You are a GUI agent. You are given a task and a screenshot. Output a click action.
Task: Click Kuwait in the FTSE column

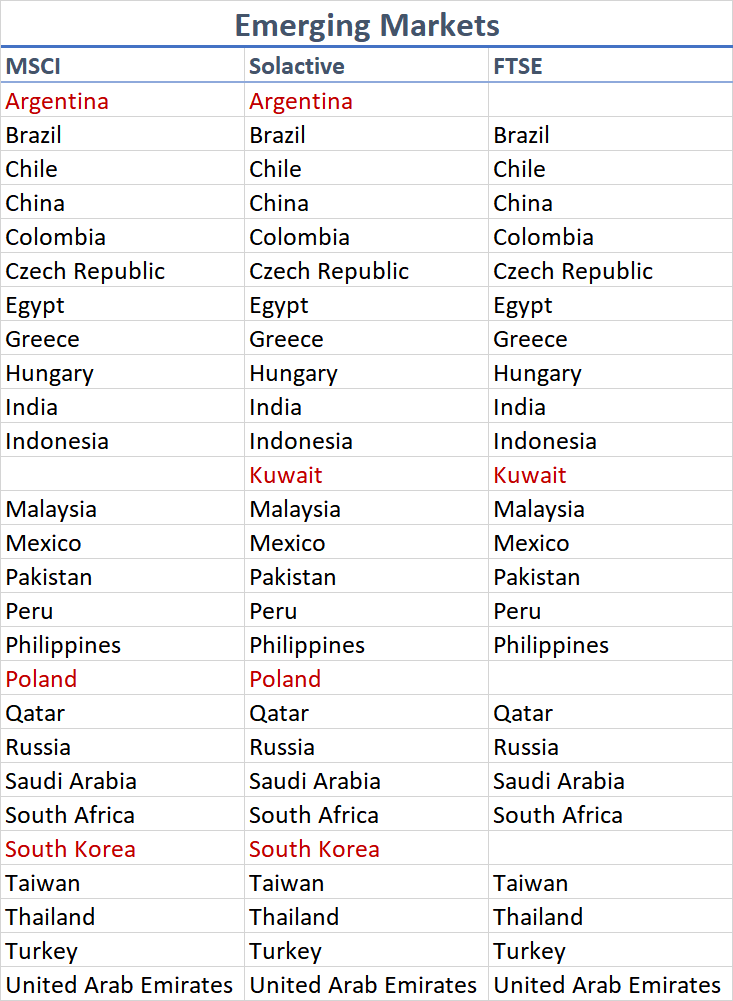[x=530, y=475]
